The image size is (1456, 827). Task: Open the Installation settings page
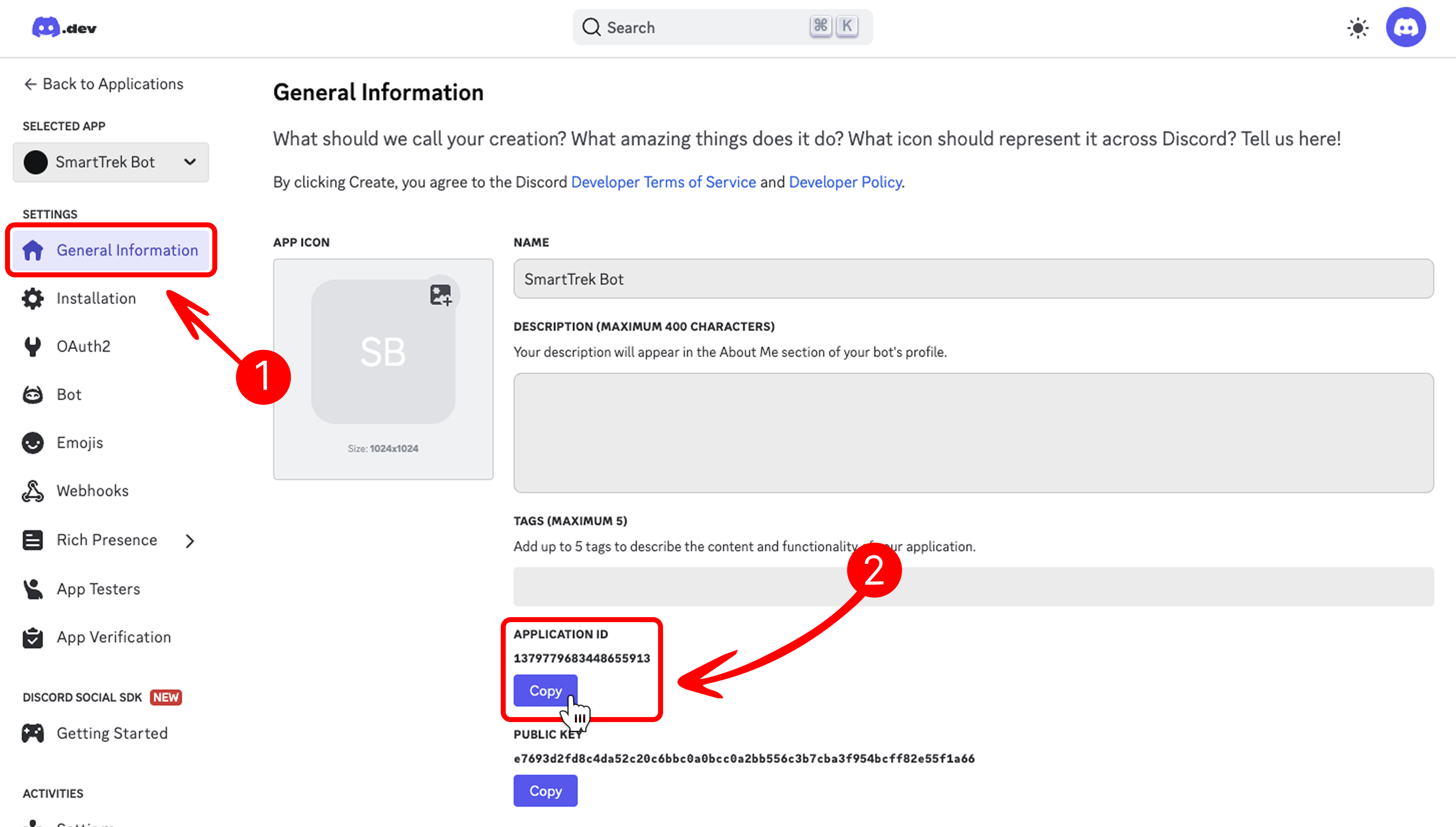click(97, 298)
